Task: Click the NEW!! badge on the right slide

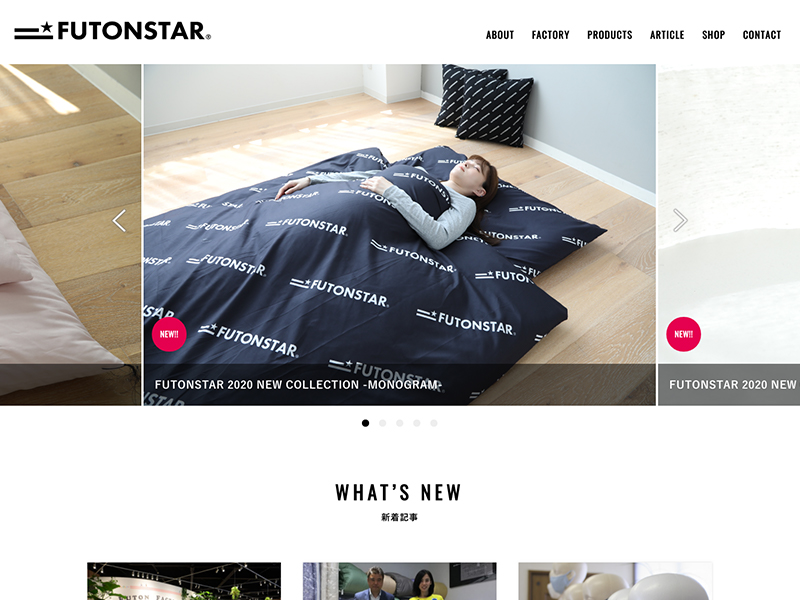Action: coord(684,334)
